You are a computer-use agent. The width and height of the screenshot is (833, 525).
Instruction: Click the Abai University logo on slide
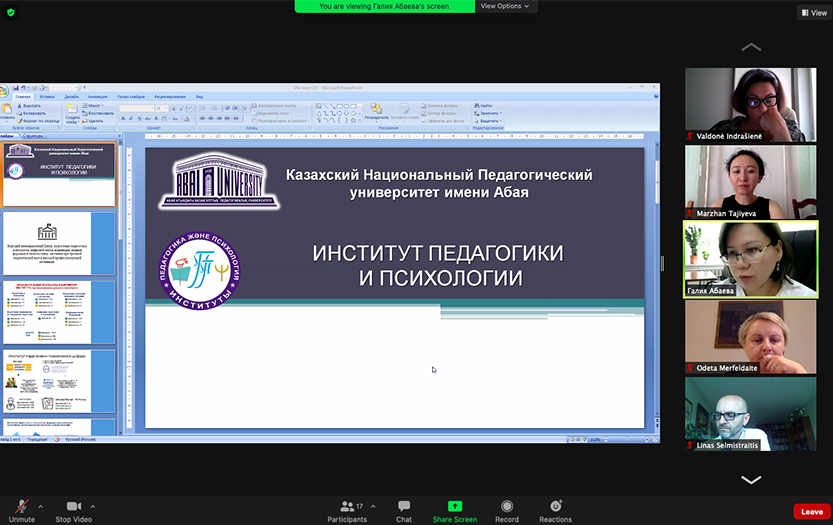click(x=219, y=181)
